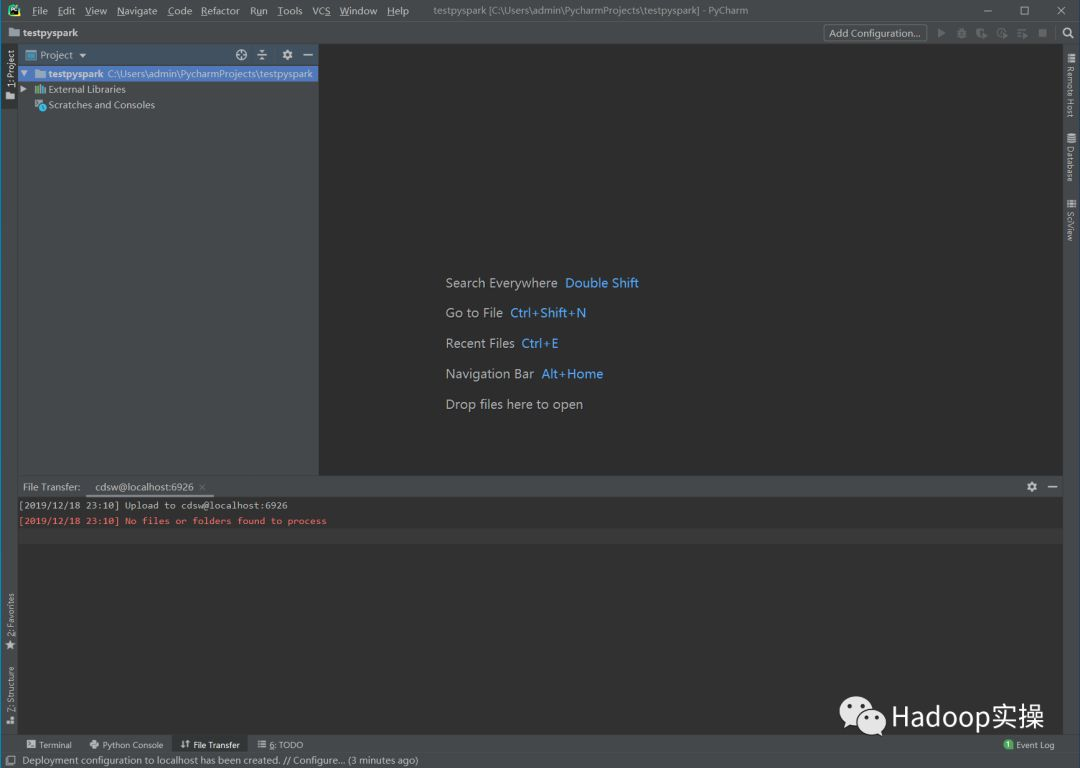
Task: Open the Project view dropdown
Action: [56, 55]
